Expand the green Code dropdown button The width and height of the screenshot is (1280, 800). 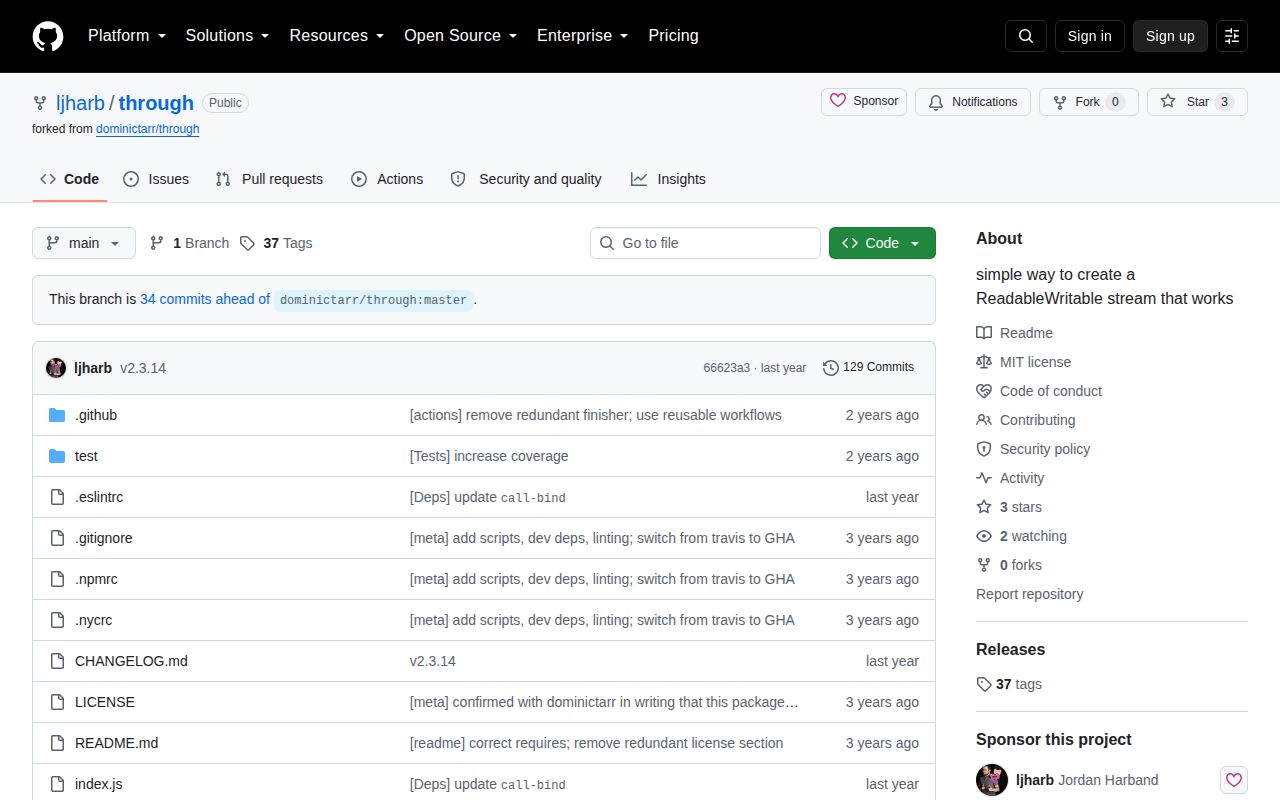coord(882,243)
